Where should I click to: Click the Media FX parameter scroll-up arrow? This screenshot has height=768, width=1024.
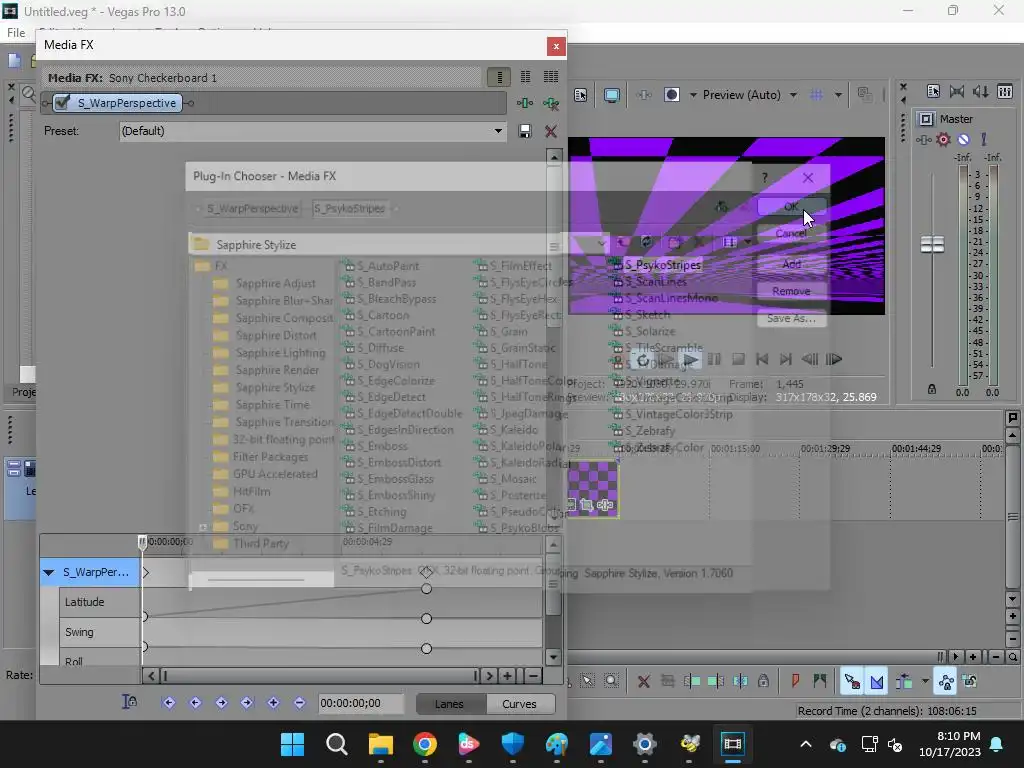554,157
